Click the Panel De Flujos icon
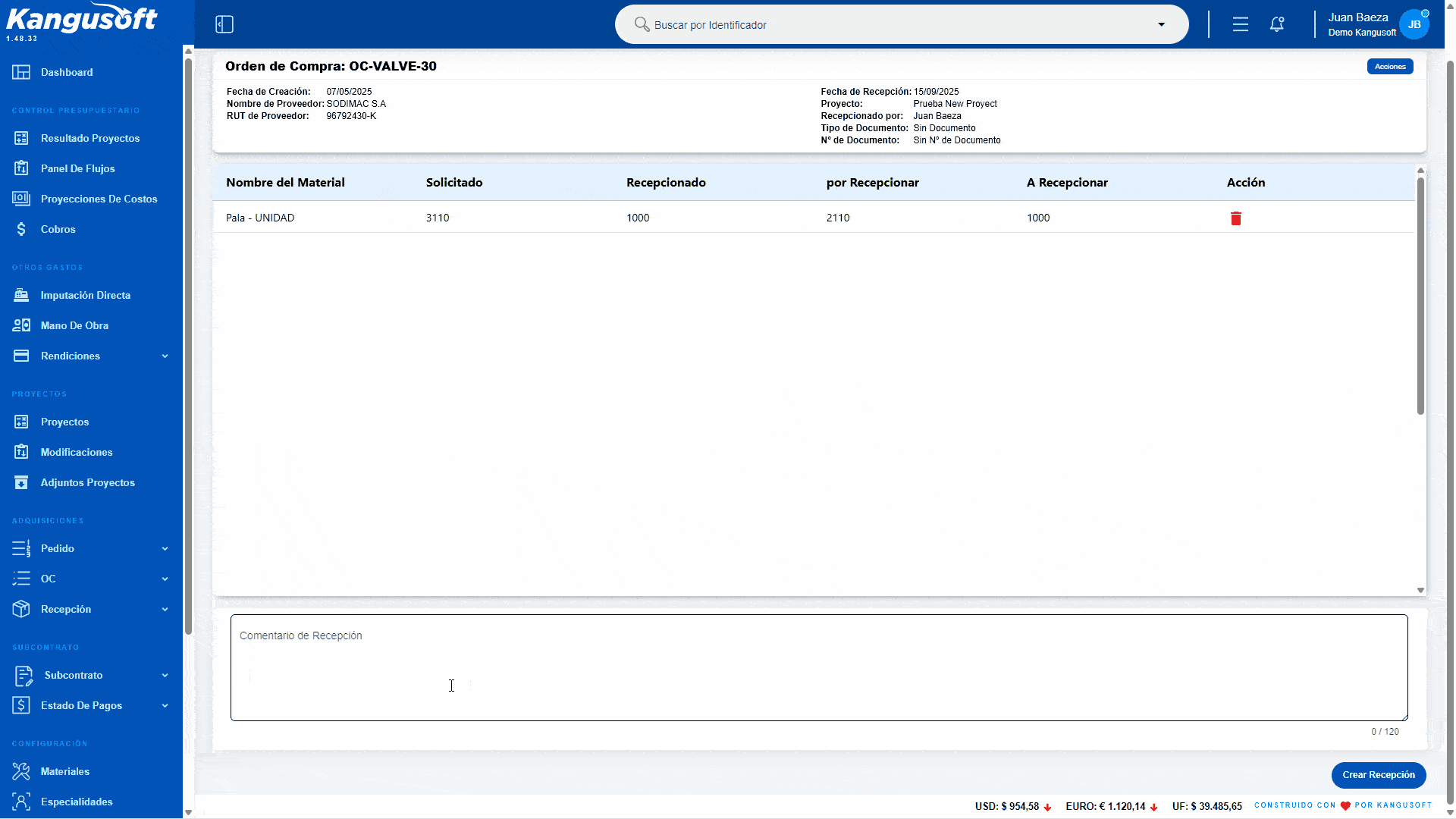Viewport: 1456px width, 819px height. coord(21,168)
